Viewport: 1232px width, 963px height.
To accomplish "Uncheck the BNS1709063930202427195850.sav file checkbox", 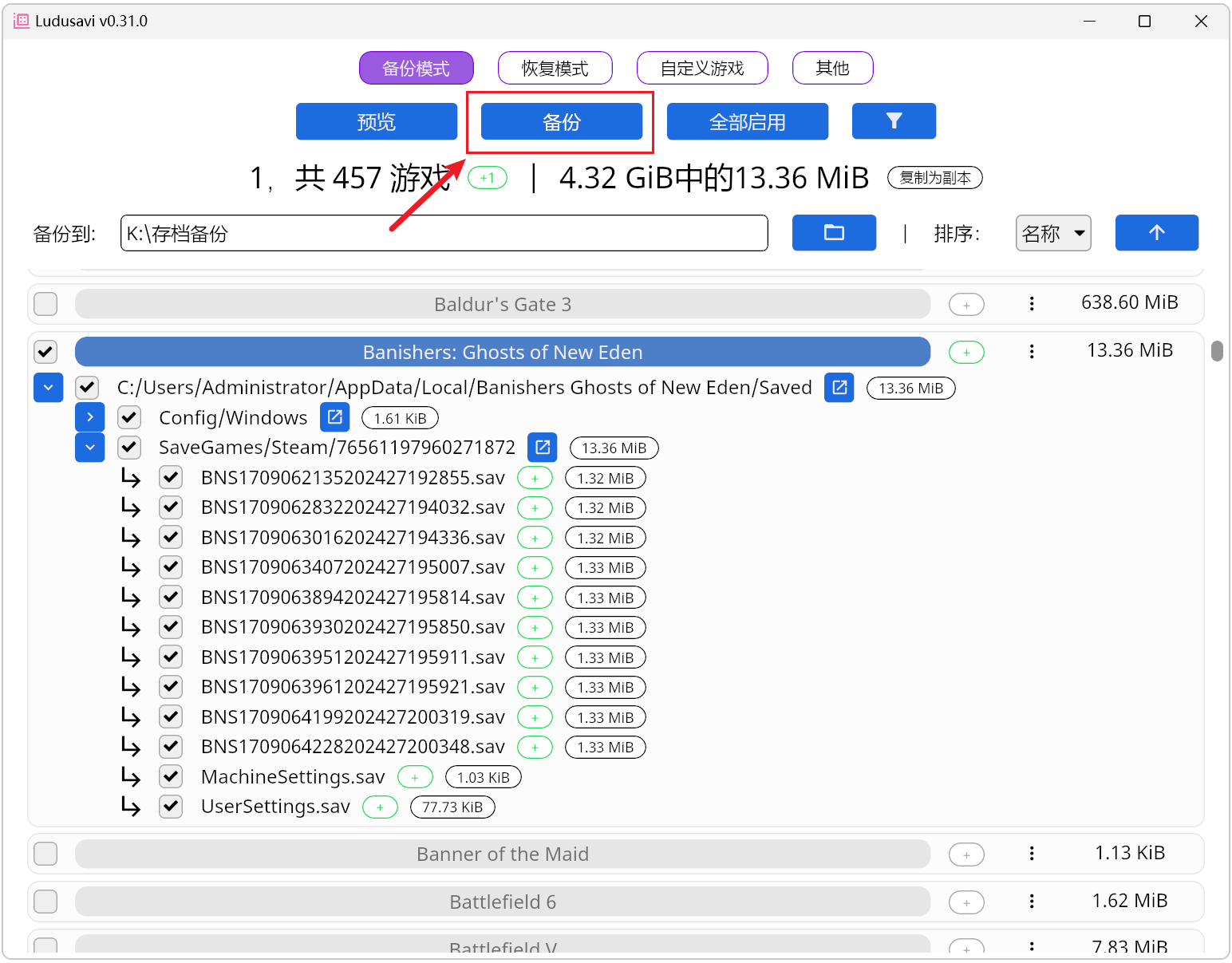I will tap(171, 627).
